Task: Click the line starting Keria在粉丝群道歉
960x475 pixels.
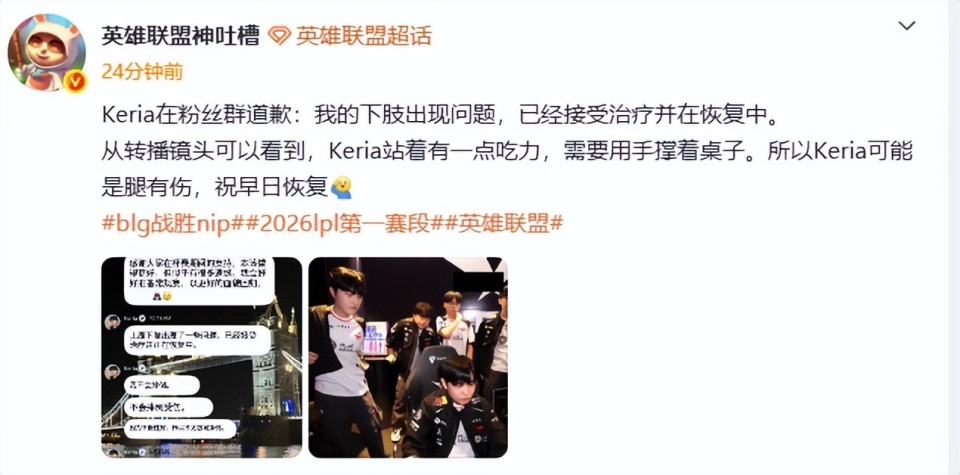Action: (442, 116)
